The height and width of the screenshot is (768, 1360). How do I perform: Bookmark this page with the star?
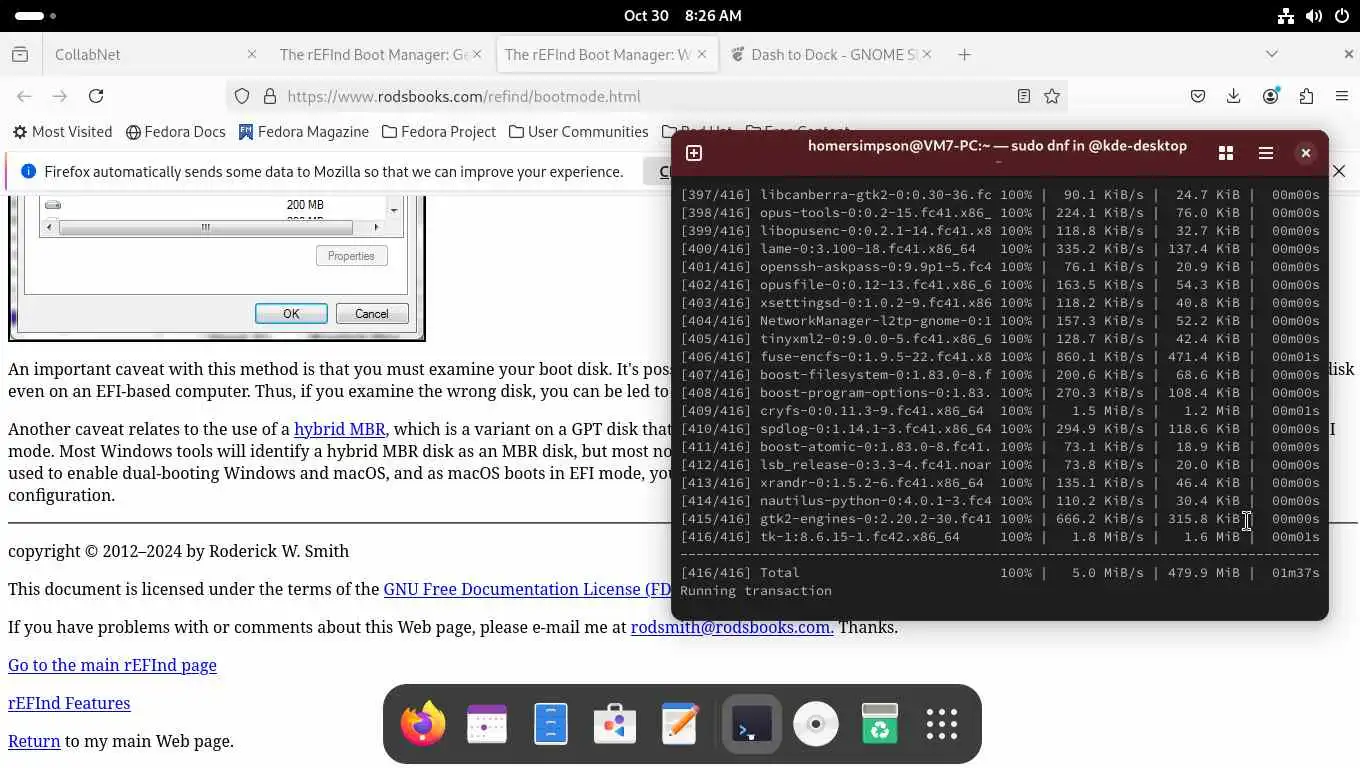point(1052,96)
